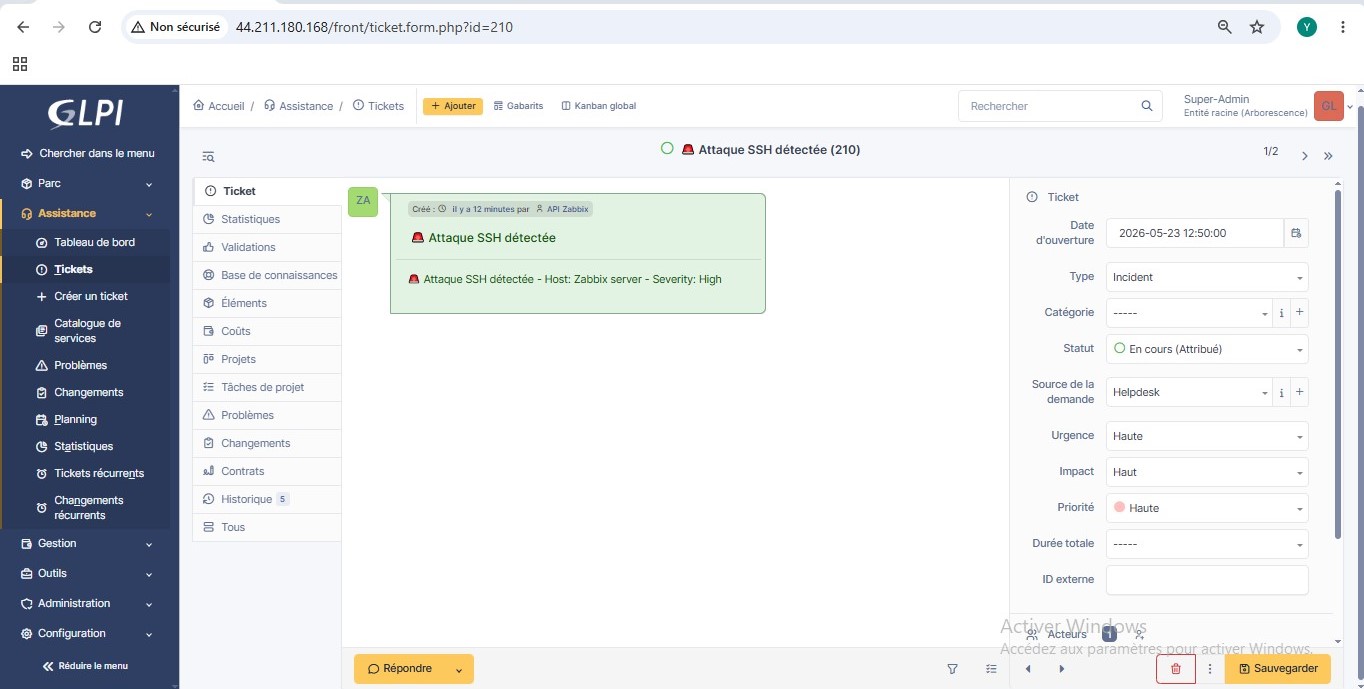Image resolution: width=1364 pixels, height=689 pixels.
Task: Open the Base de connaissances tab
Action: coord(267,275)
